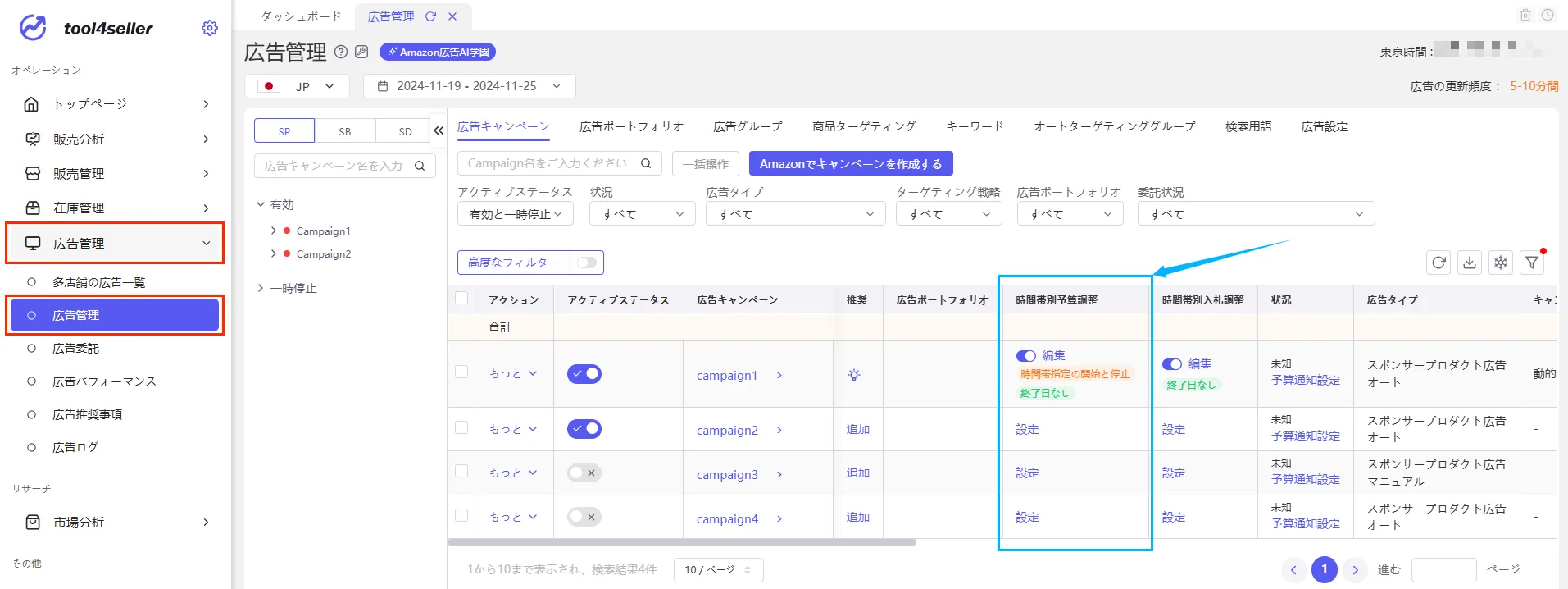Screen dimensions: 1568x589
Task: Open the external link icon beside 広告管理 title
Action: coord(361,52)
